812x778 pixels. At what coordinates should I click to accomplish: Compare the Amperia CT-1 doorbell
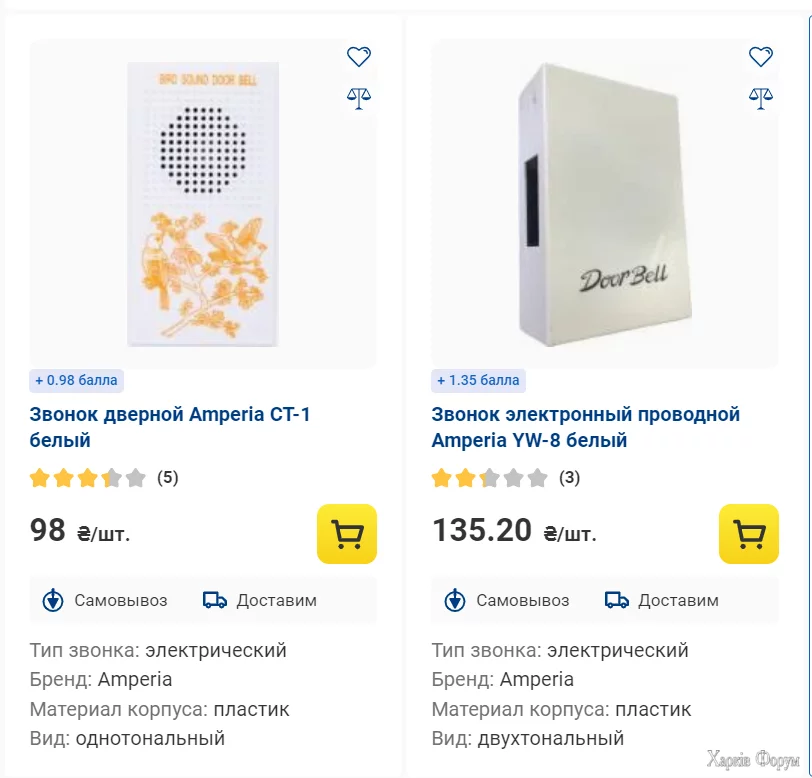click(x=359, y=97)
